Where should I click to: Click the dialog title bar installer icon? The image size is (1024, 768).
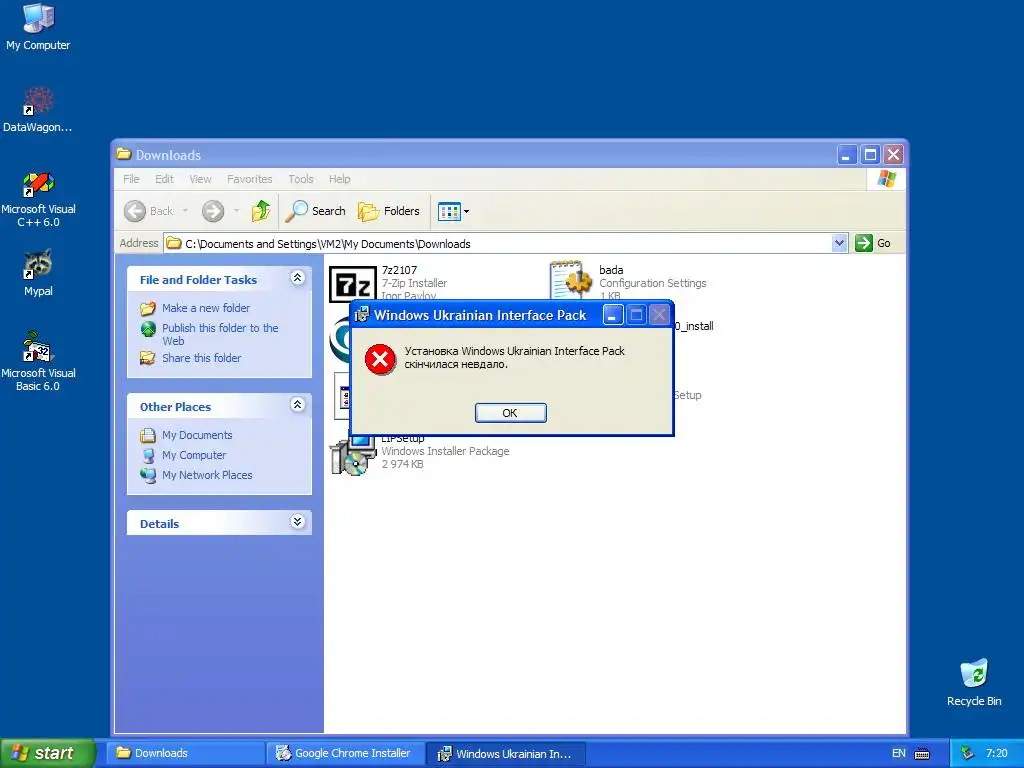pyautogui.click(x=361, y=315)
